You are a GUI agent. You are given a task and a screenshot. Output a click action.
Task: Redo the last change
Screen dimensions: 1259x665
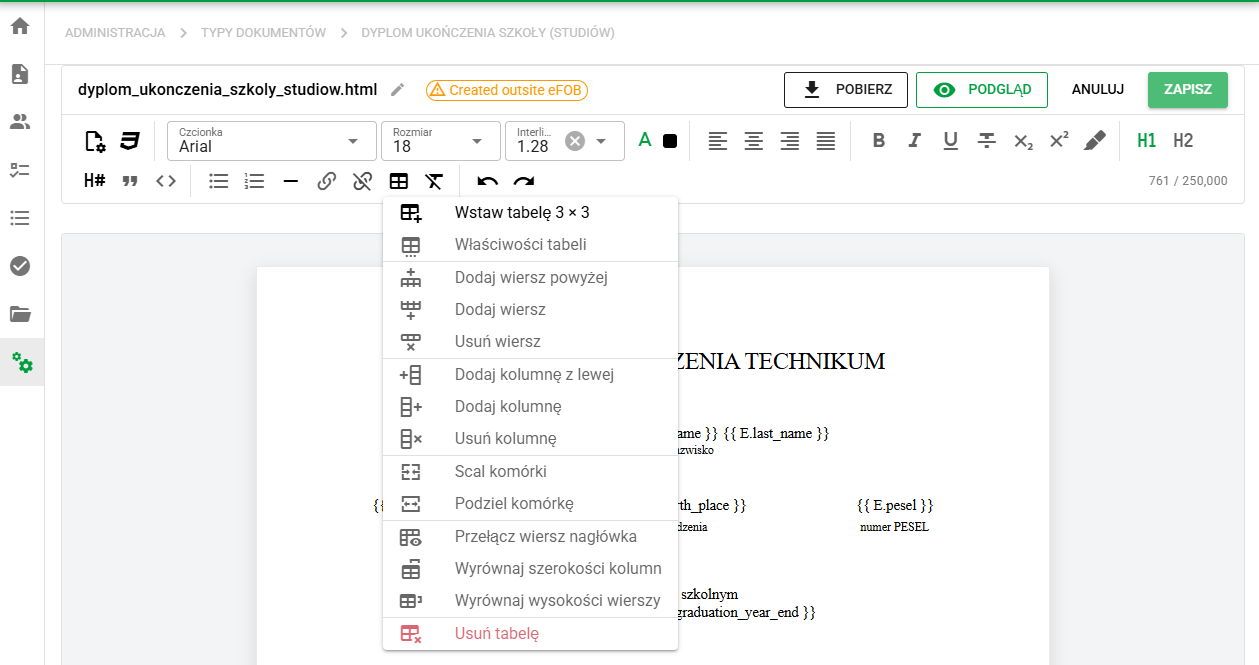pyautogui.click(x=524, y=181)
